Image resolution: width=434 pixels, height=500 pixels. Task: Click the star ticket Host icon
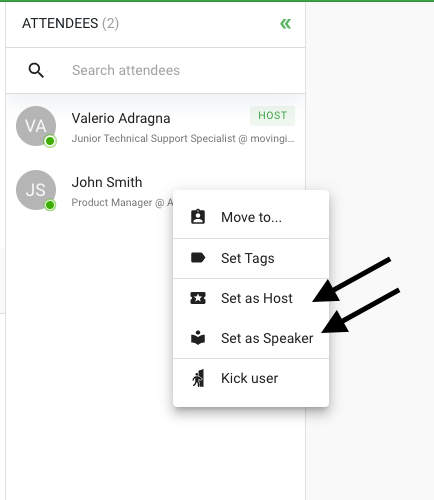198,298
